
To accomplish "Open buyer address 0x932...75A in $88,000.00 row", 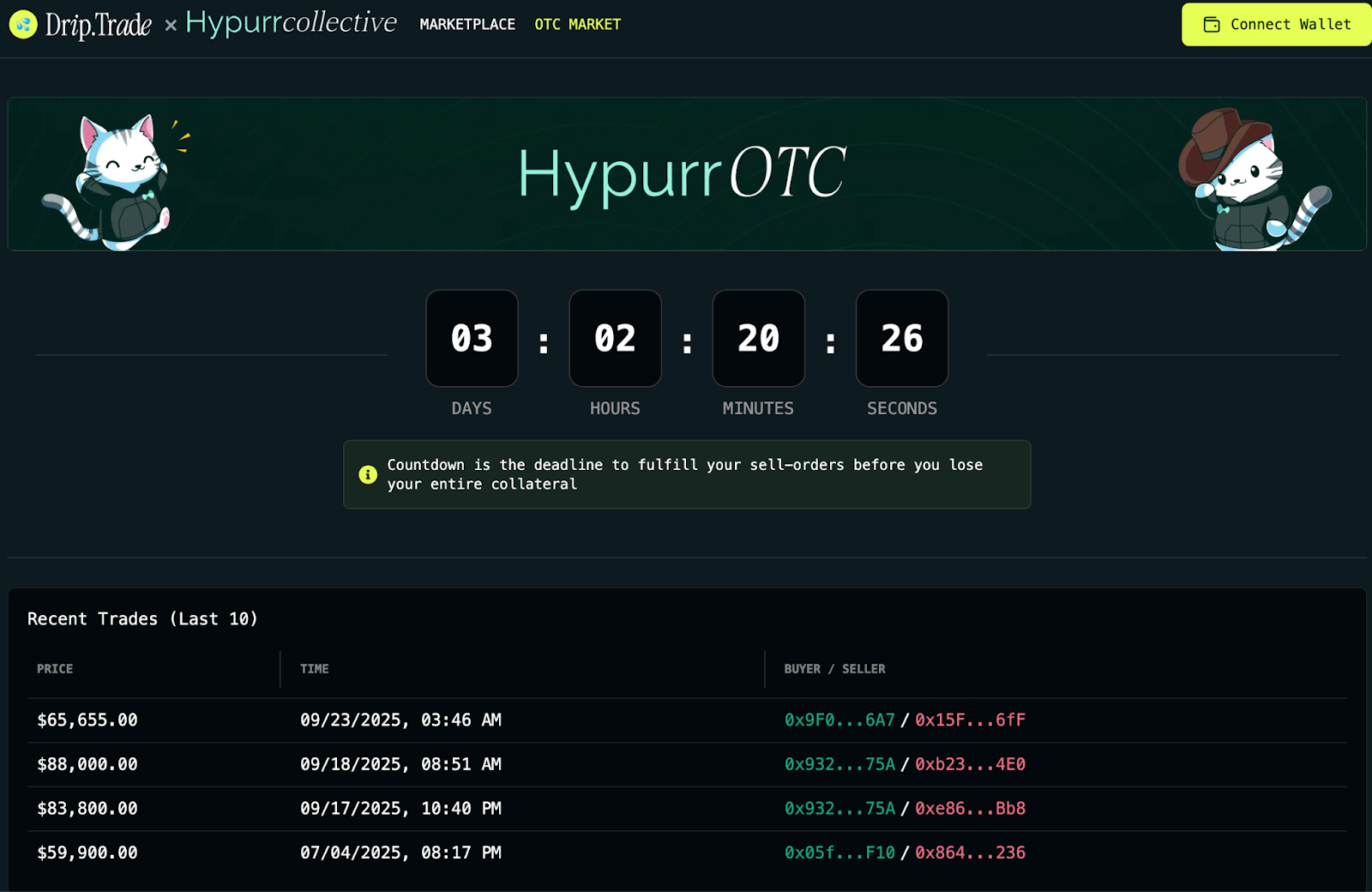I will (x=839, y=764).
